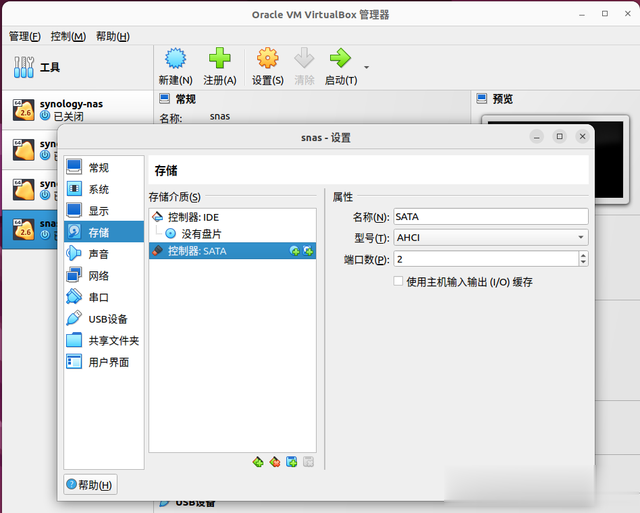Open Serial Ports (串口) settings page
This screenshot has height=513, width=640.
(x=104, y=297)
